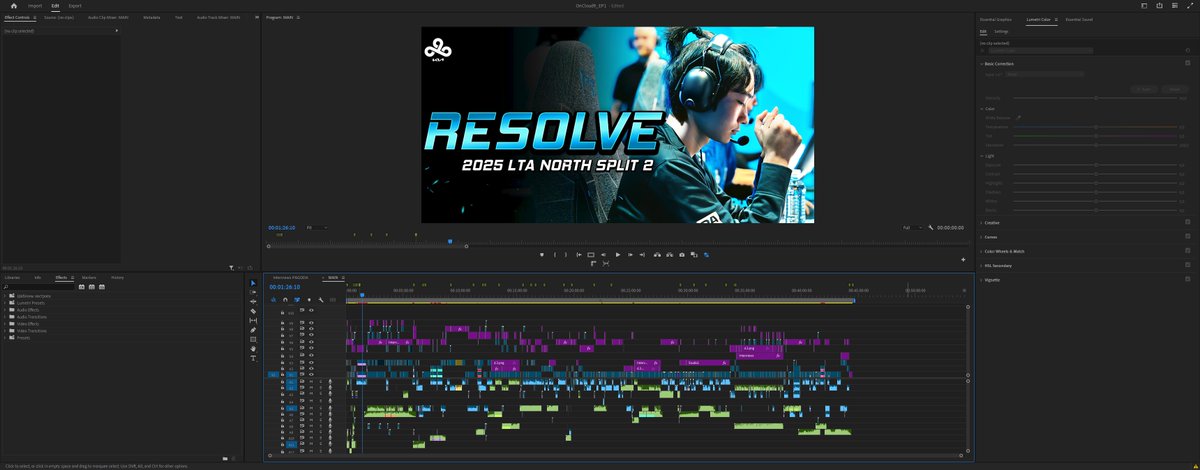Toggle proxies button in Program monitor

pos(706,255)
